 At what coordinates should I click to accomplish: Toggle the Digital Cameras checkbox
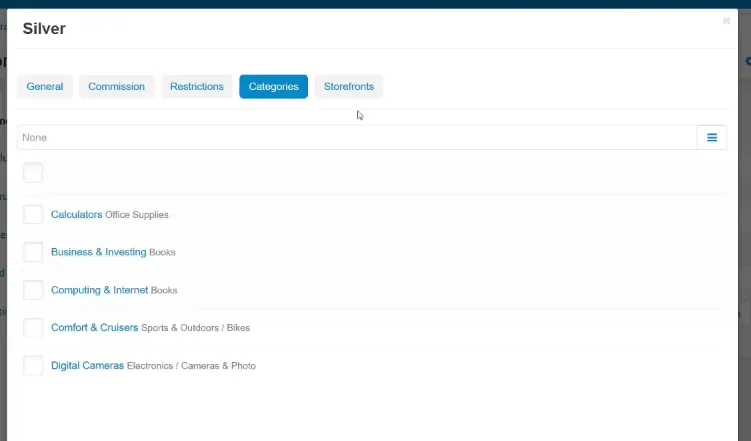(33, 366)
